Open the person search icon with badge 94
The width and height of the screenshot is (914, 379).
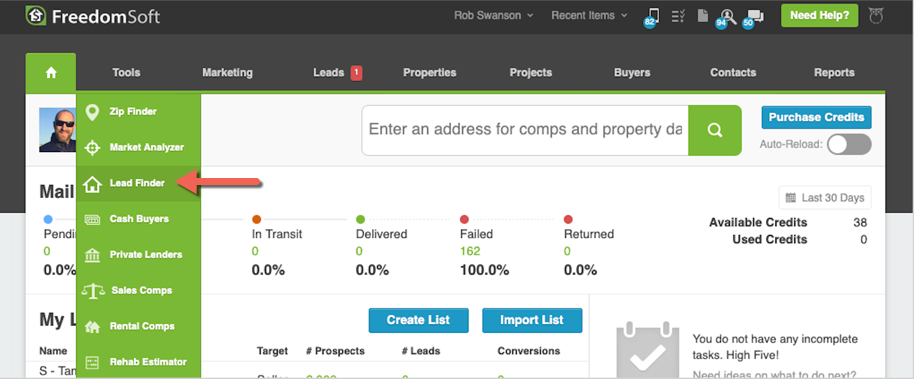click(726, 17)
